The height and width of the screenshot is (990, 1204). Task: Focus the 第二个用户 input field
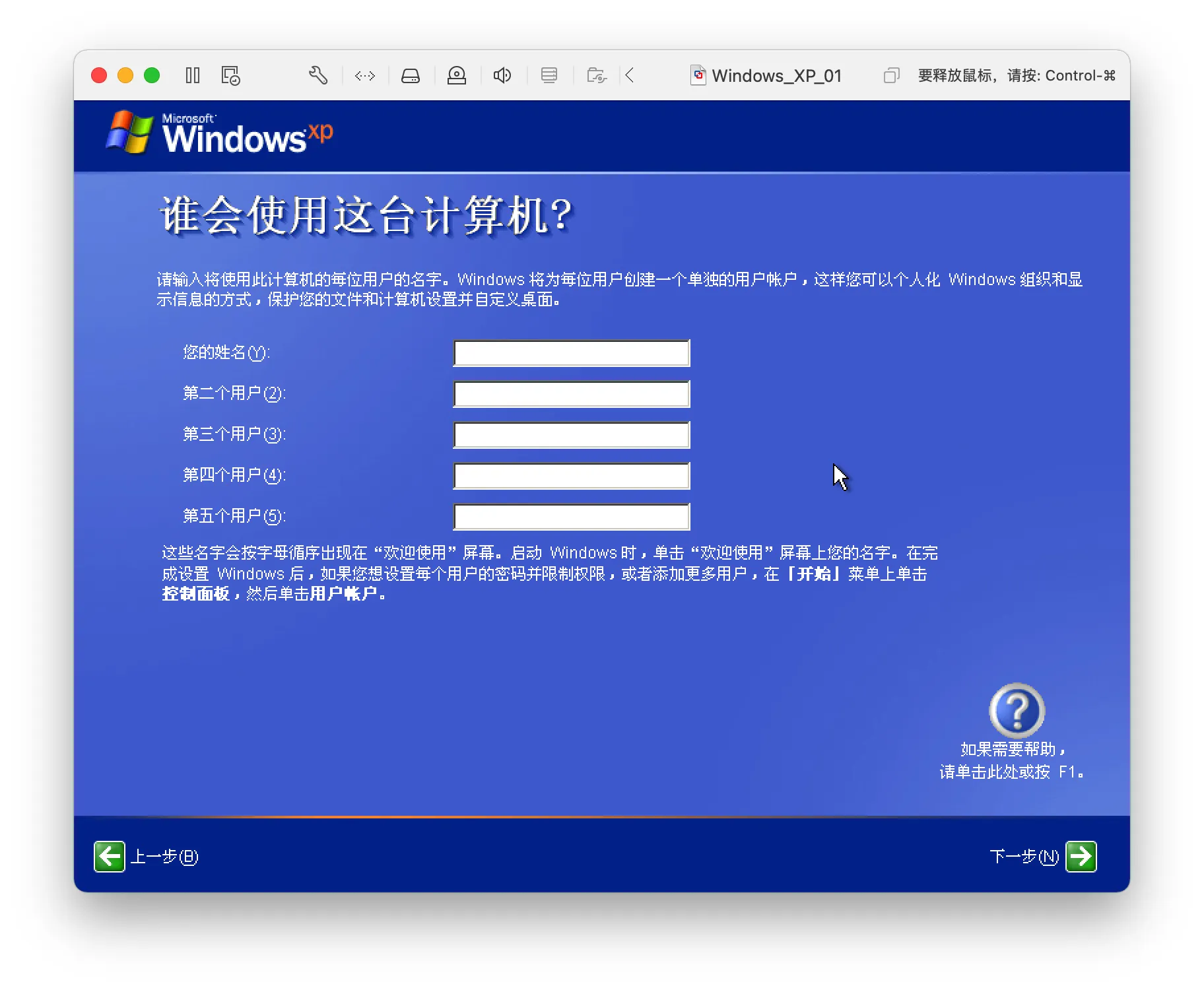pyautogui.click(x=572, y=394)
